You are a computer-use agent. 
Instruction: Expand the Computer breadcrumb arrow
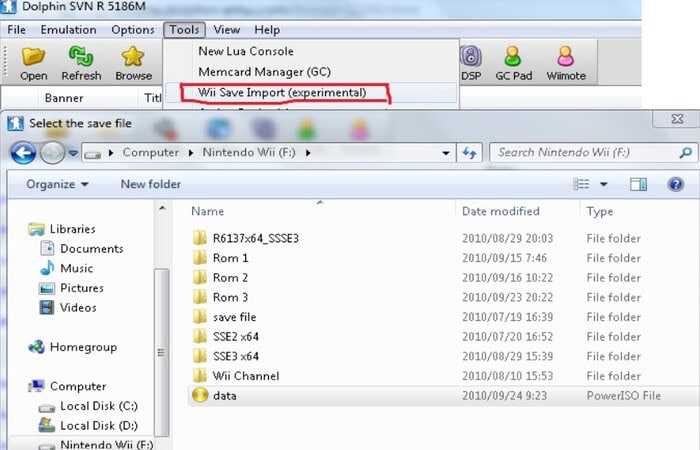[191, 153]
